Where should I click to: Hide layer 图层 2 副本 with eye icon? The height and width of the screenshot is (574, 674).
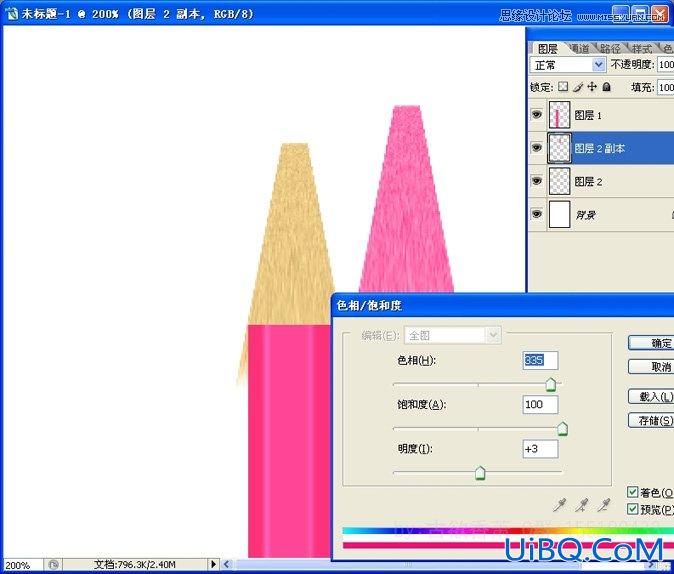coord(536,148)
